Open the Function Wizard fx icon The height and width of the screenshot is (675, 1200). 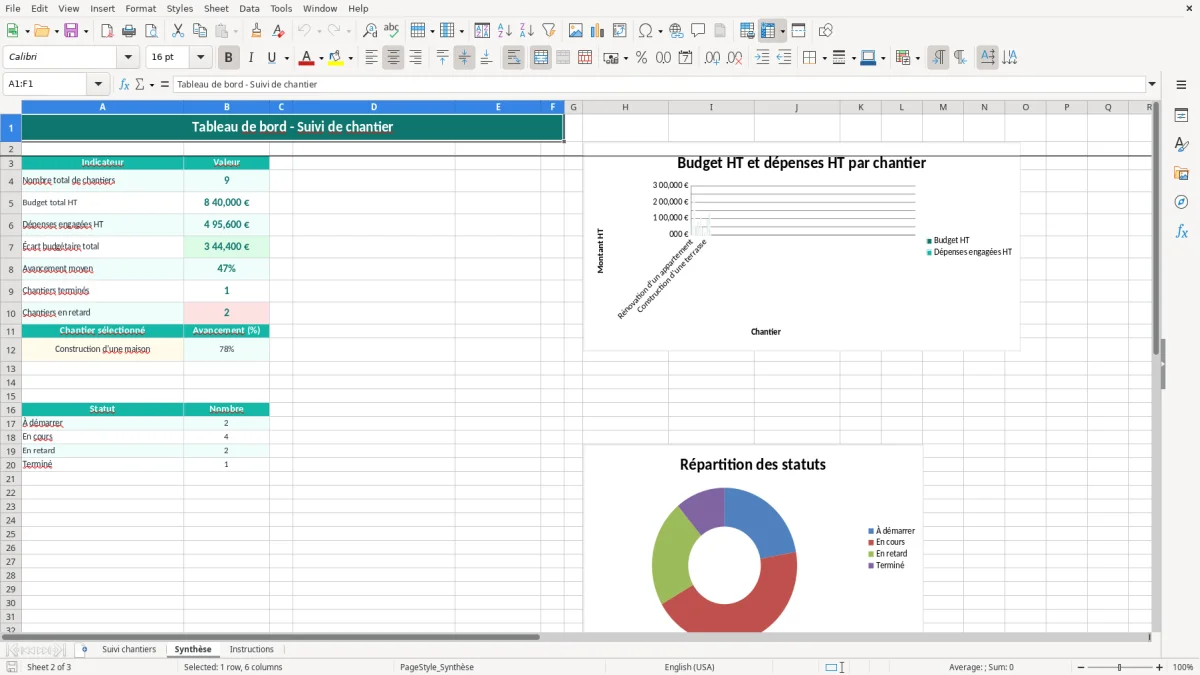point(125,84)
